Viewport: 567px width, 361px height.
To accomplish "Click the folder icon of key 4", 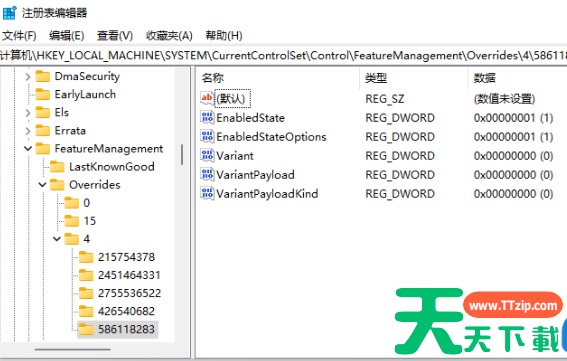I will (72, 239).
